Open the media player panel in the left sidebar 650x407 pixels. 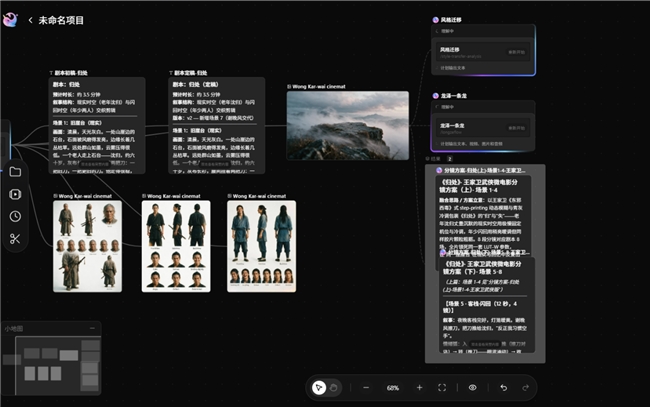pyautogui.click(x=15, y=194)
